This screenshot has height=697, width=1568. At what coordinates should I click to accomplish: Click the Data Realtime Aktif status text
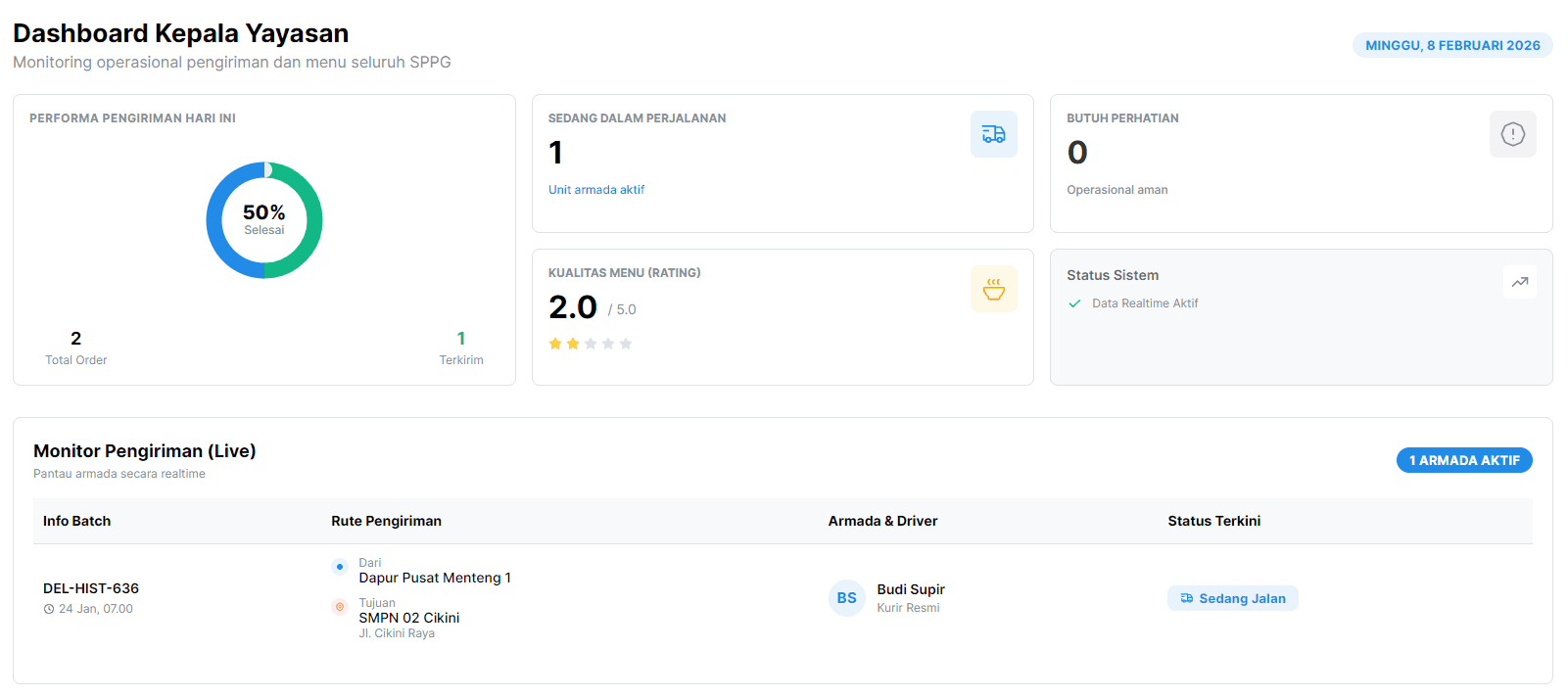coord(1145,303)
